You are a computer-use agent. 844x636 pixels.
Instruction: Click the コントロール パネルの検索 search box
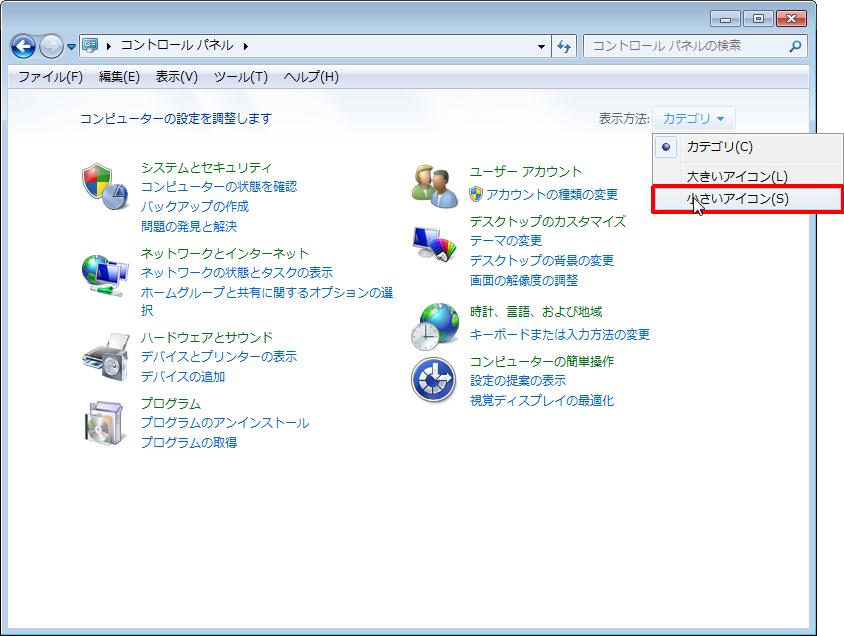686,46
